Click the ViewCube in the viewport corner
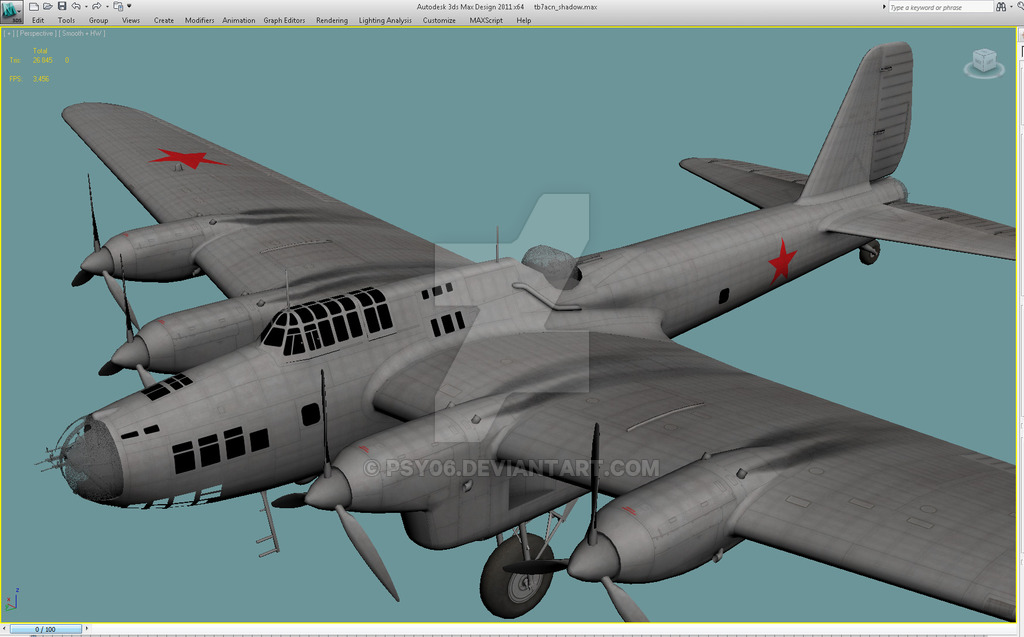 click(x=982, y=62)
